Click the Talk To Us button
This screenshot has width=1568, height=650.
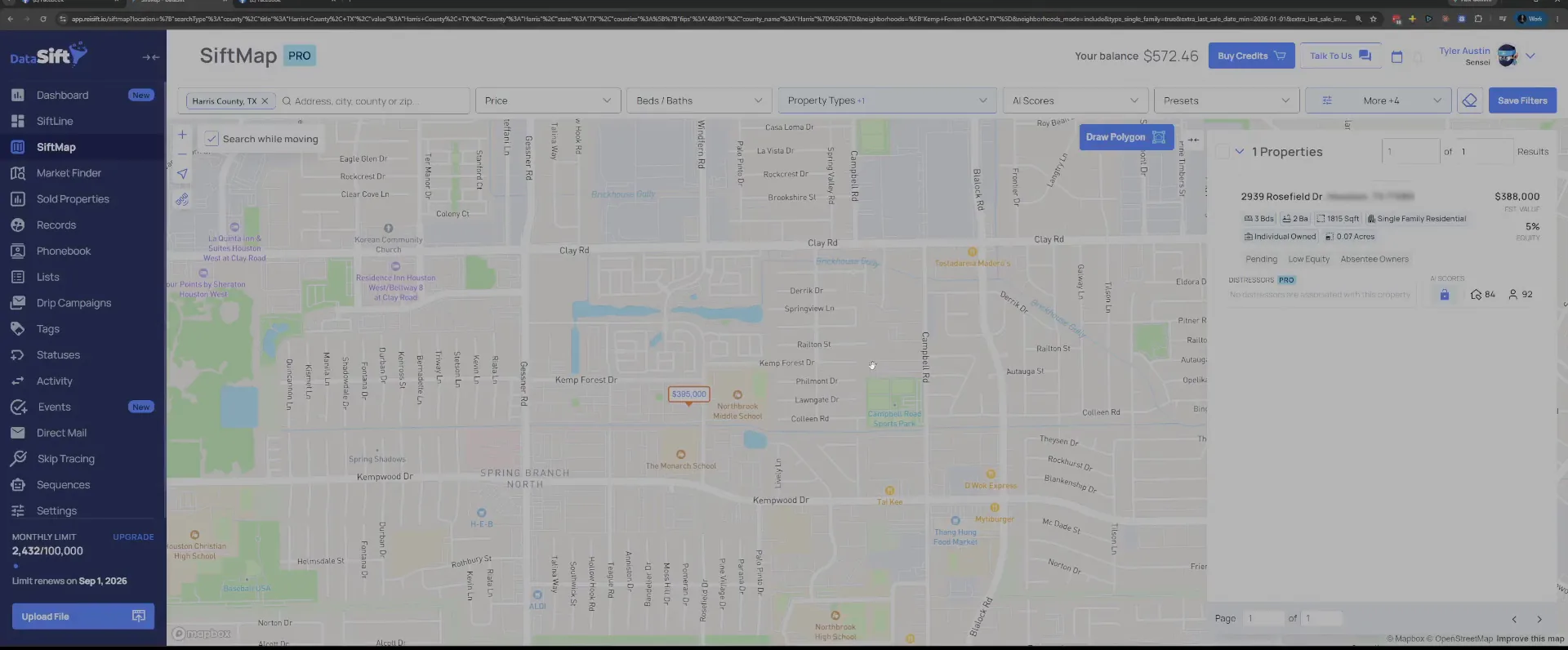coord(1340,56)
